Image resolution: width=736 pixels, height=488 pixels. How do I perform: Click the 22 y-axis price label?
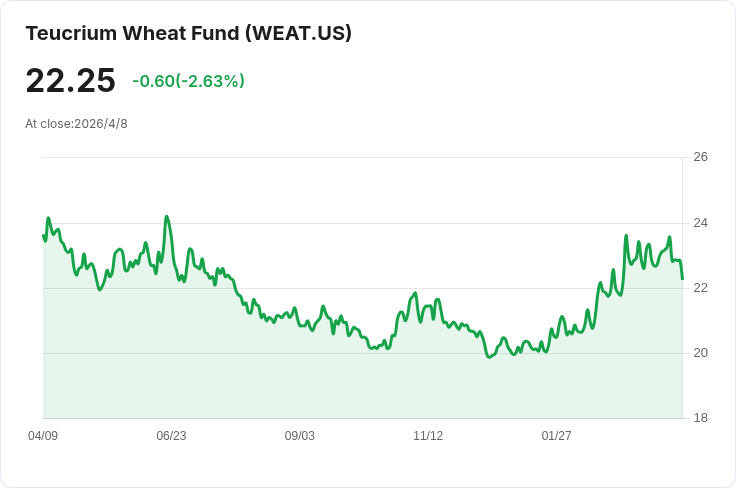700,288
